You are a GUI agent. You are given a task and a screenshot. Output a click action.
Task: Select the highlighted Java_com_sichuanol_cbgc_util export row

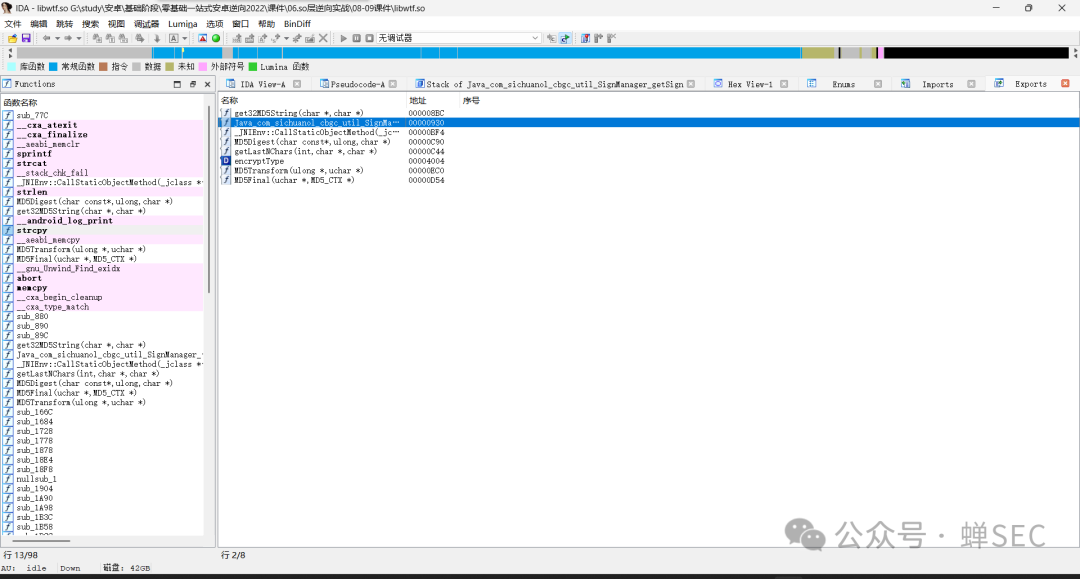649,123
